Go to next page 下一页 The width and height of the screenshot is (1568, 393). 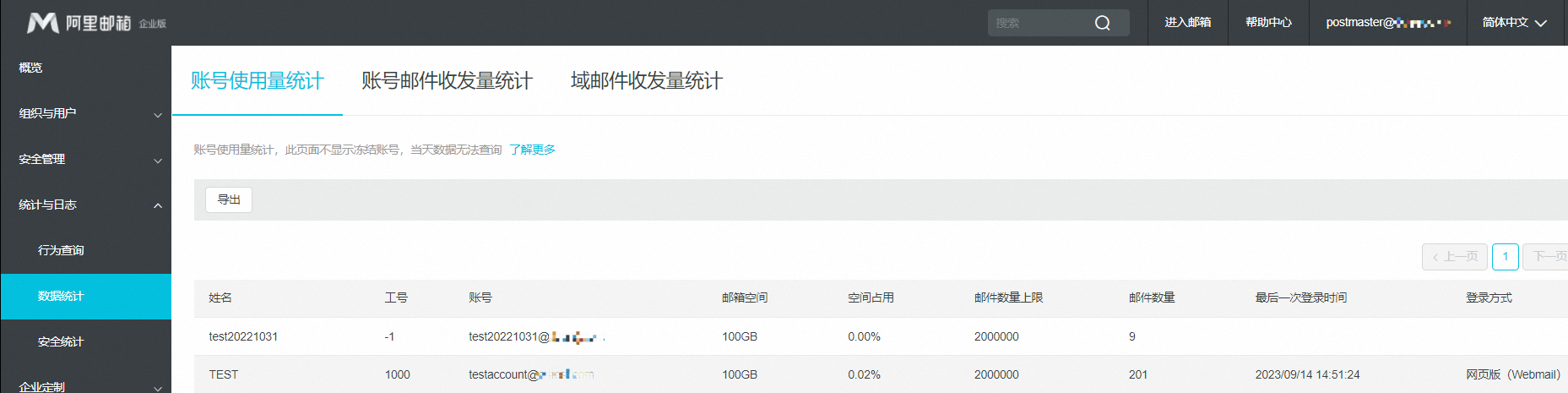click(x=1547, y=257)
